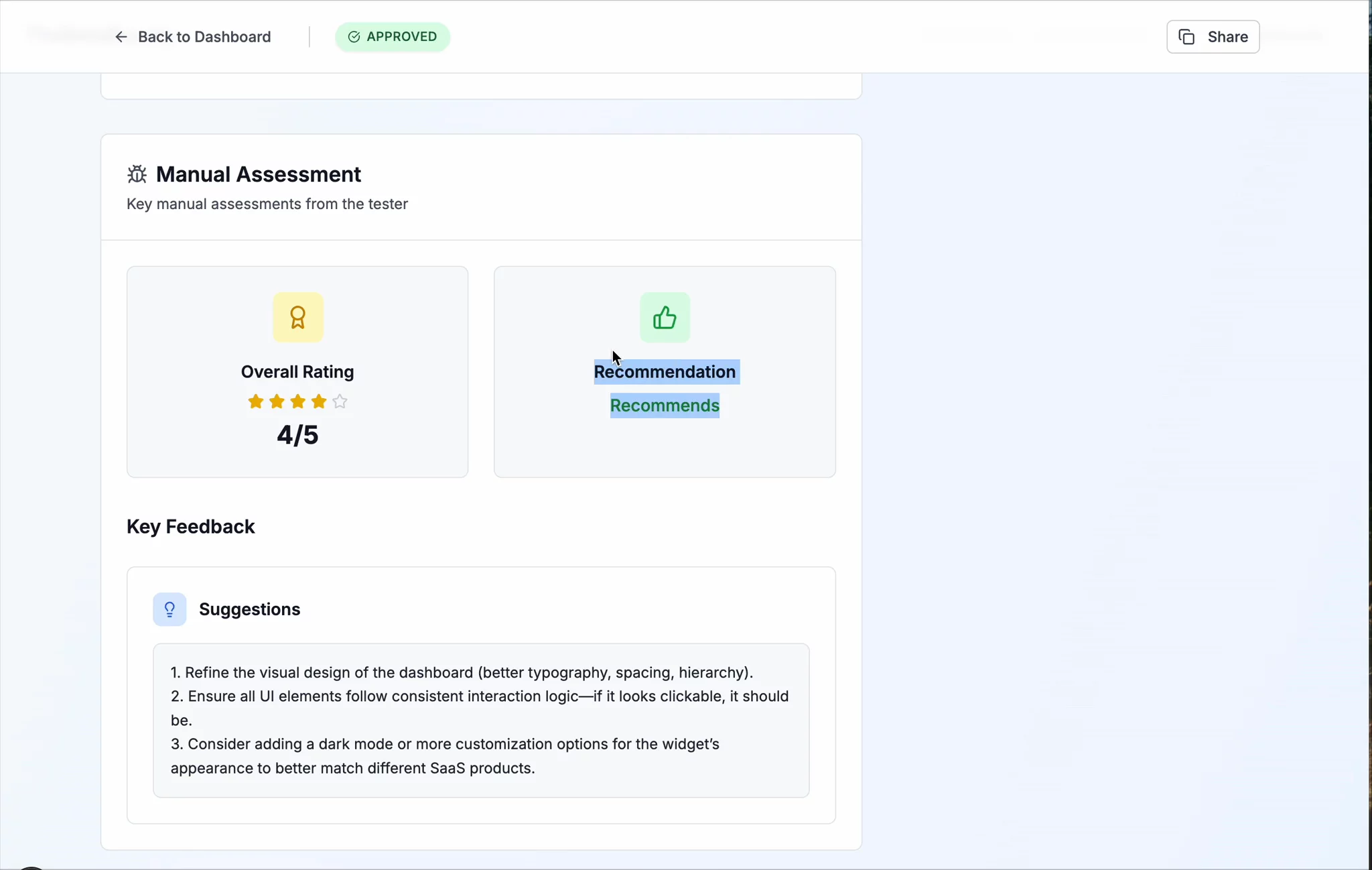
Task: Click the highlighted Recommends text
Action: pyautogui.click(x=665, y=406)
